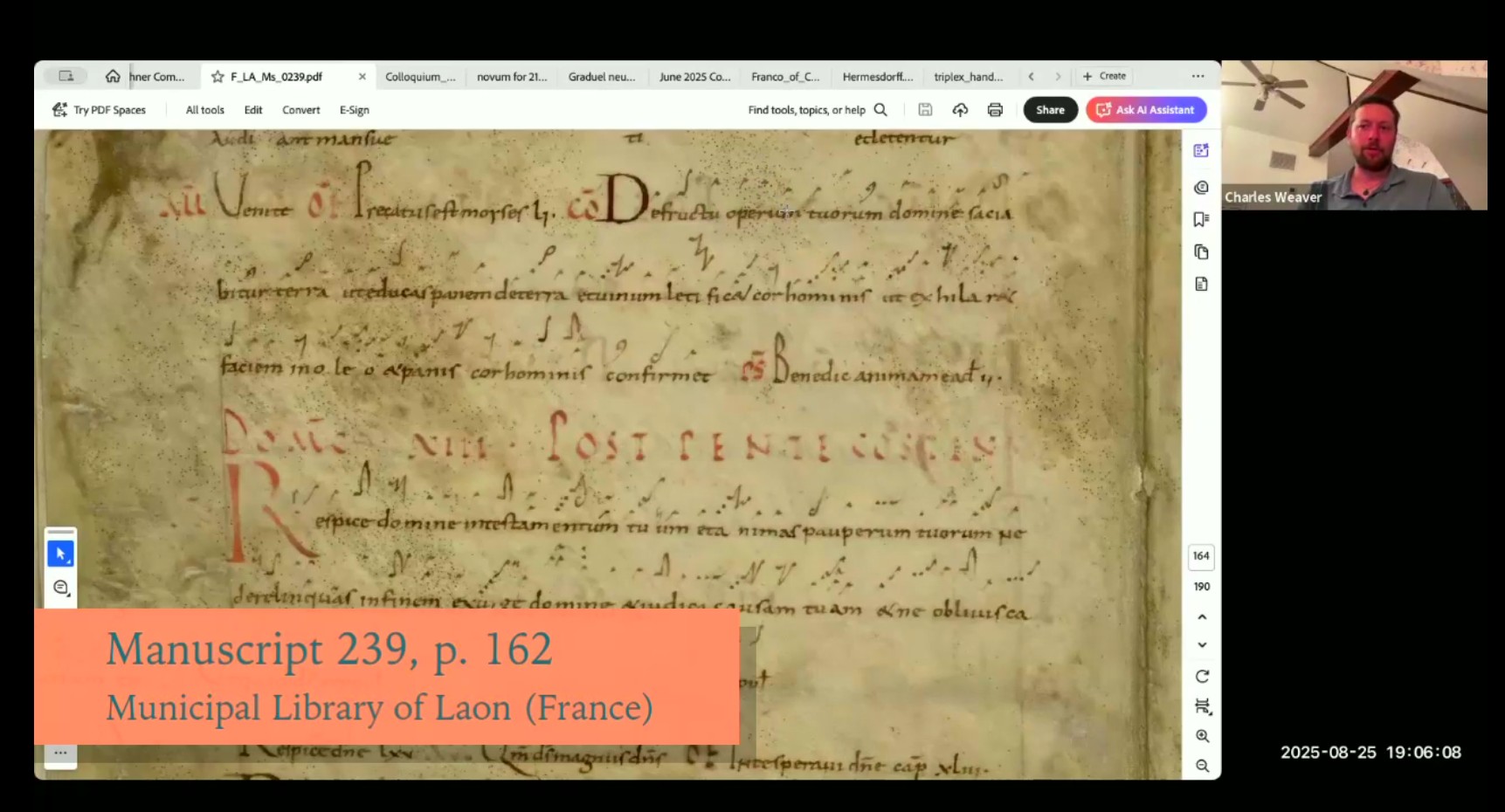Print the document using printer icon

[x=995, y=110]
